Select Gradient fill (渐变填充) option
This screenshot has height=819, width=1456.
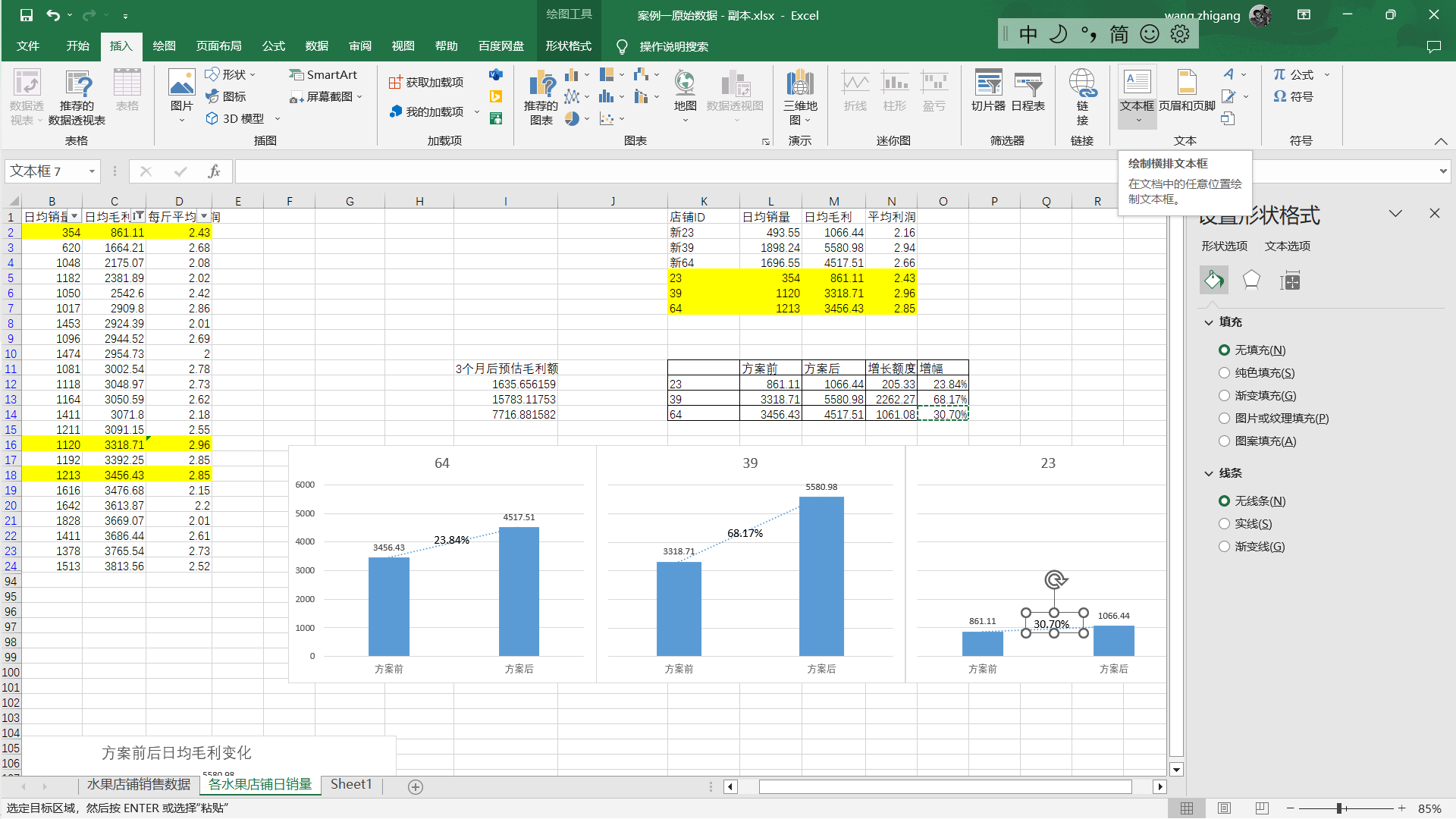click(1257, 395)
